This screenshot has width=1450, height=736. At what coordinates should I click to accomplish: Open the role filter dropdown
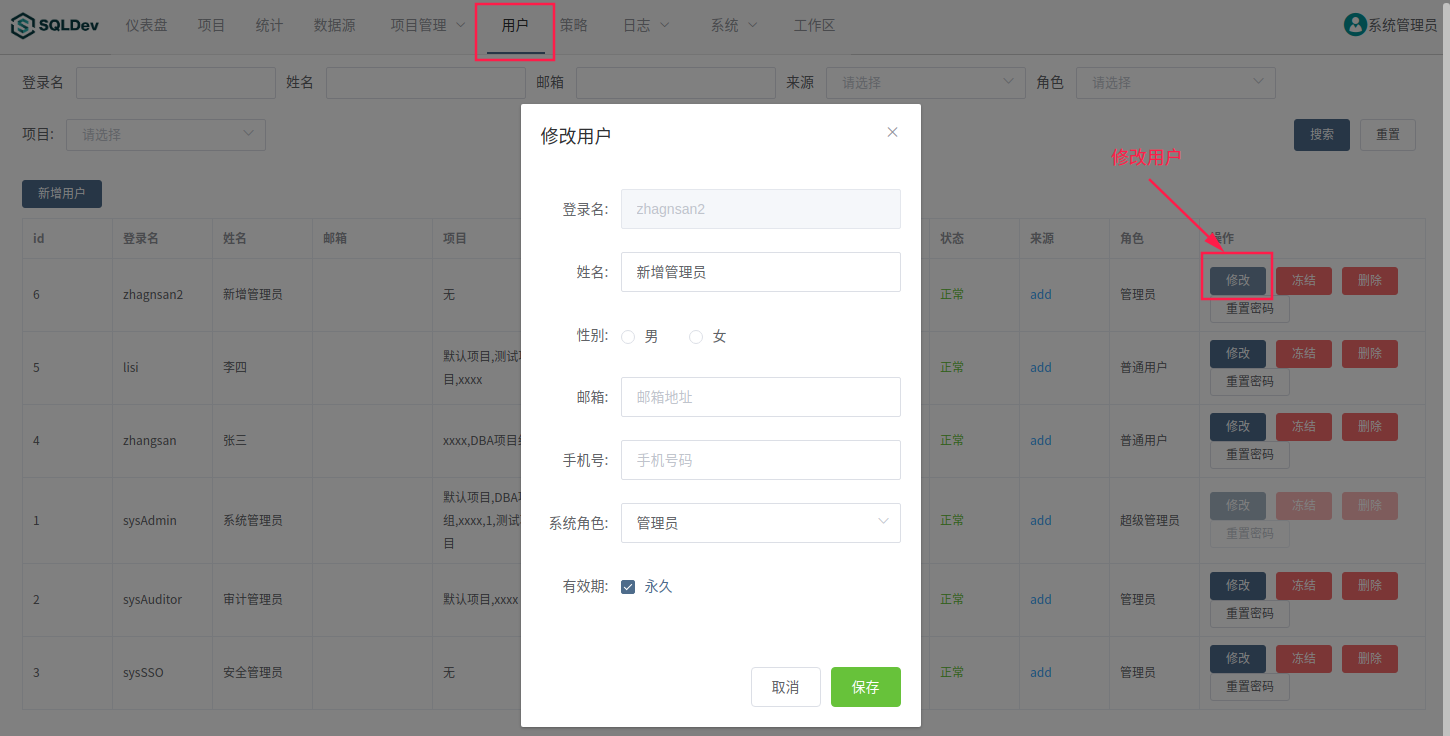tap(1175, 83)
